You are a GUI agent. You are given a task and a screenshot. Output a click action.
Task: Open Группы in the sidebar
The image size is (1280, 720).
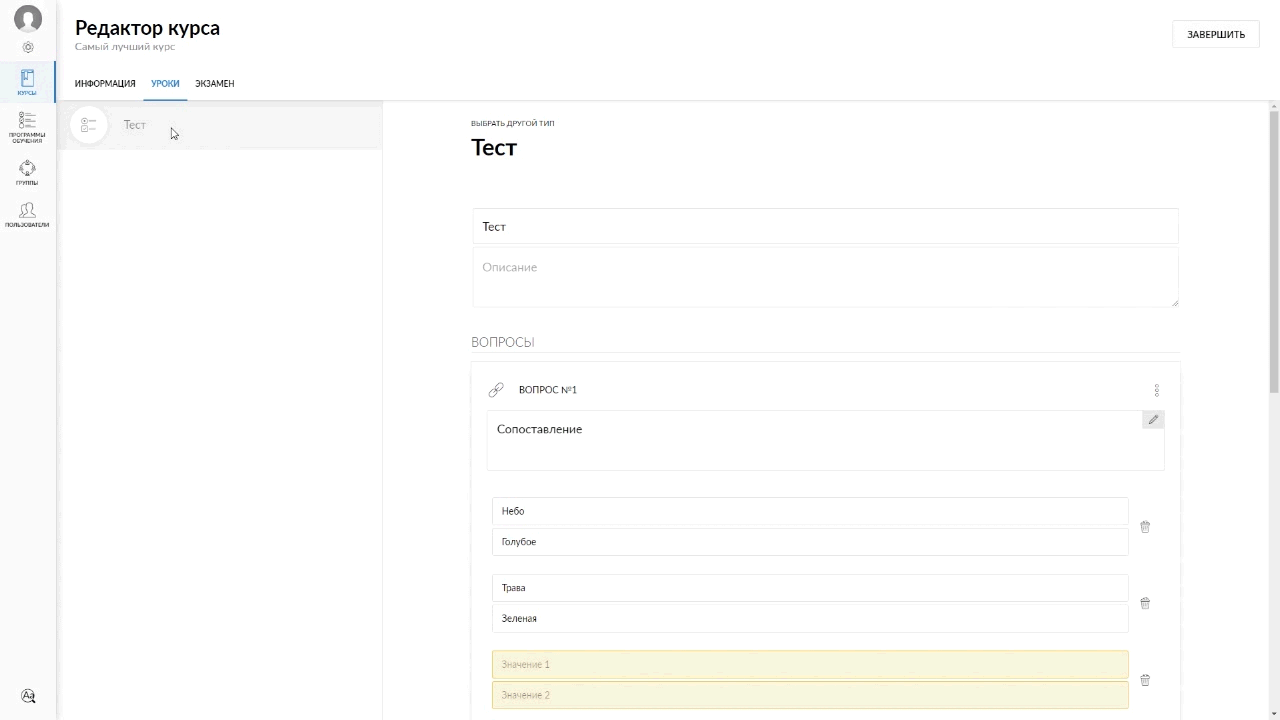(x=27, y=173)
